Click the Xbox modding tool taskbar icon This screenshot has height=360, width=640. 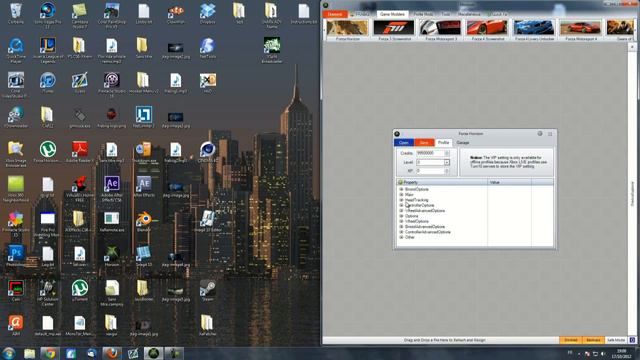click(153, 353)
